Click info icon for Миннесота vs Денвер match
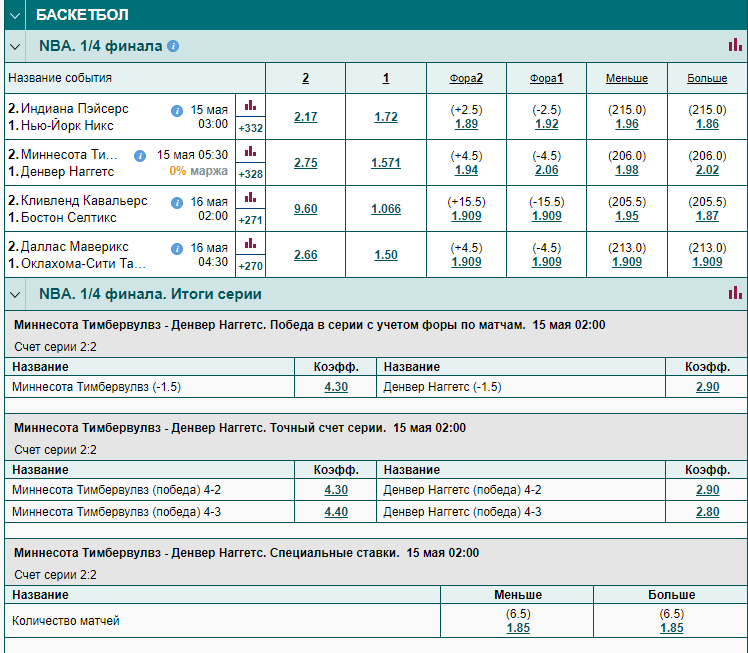Screen dimensions: 748x653 pos(140,155)
